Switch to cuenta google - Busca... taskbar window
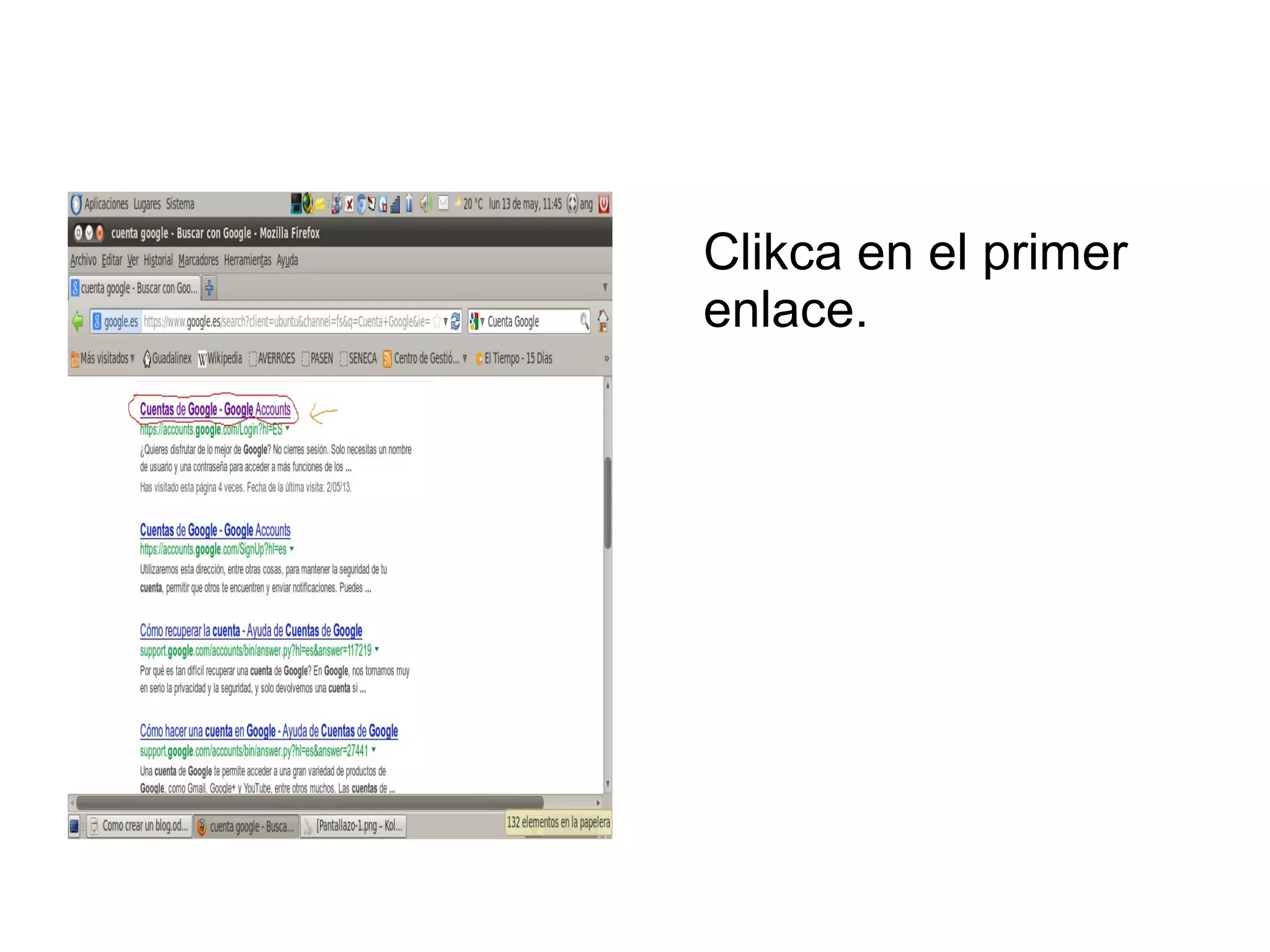 tap(246, 826)
